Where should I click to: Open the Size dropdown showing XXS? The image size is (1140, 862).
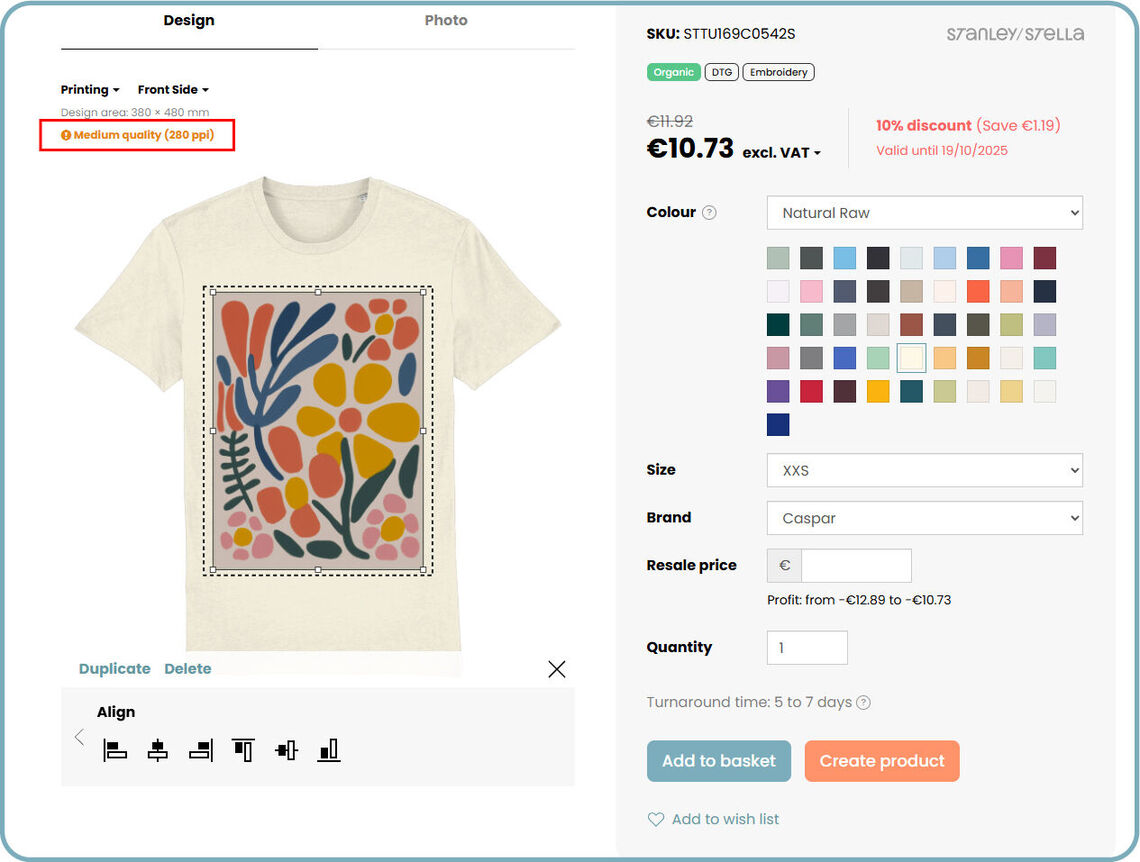(924, 470)
